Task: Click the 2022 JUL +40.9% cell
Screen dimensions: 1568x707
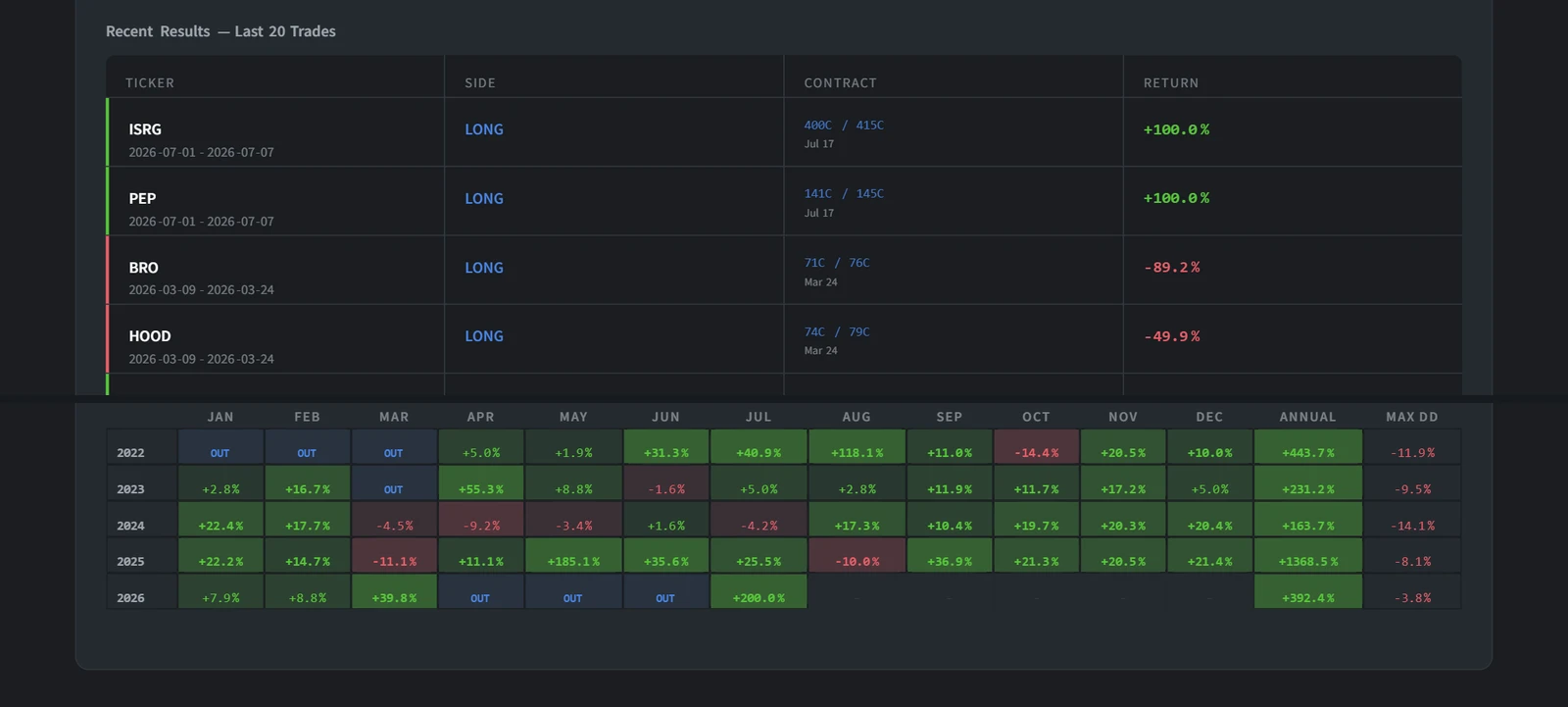Action: 759,447
